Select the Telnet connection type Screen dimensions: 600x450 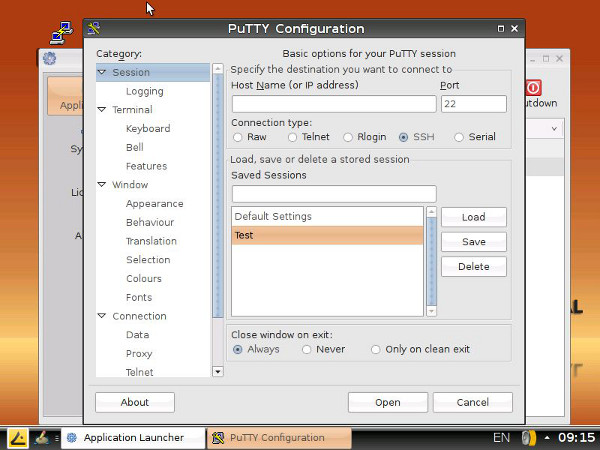[x=292, y=137]
